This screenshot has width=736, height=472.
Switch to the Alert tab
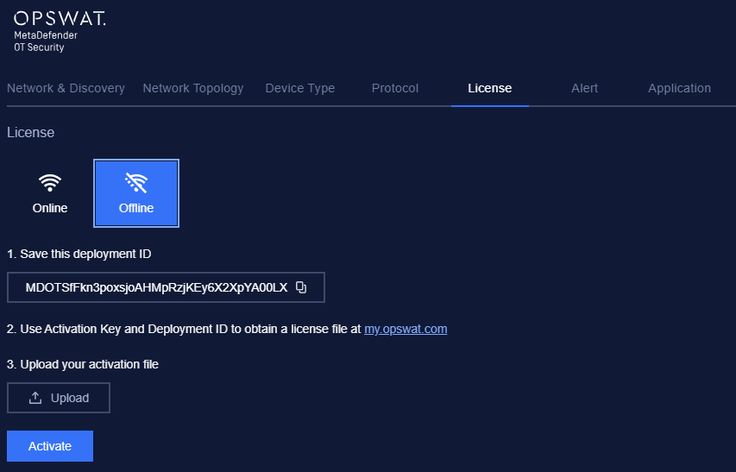[x=584, y=88]
